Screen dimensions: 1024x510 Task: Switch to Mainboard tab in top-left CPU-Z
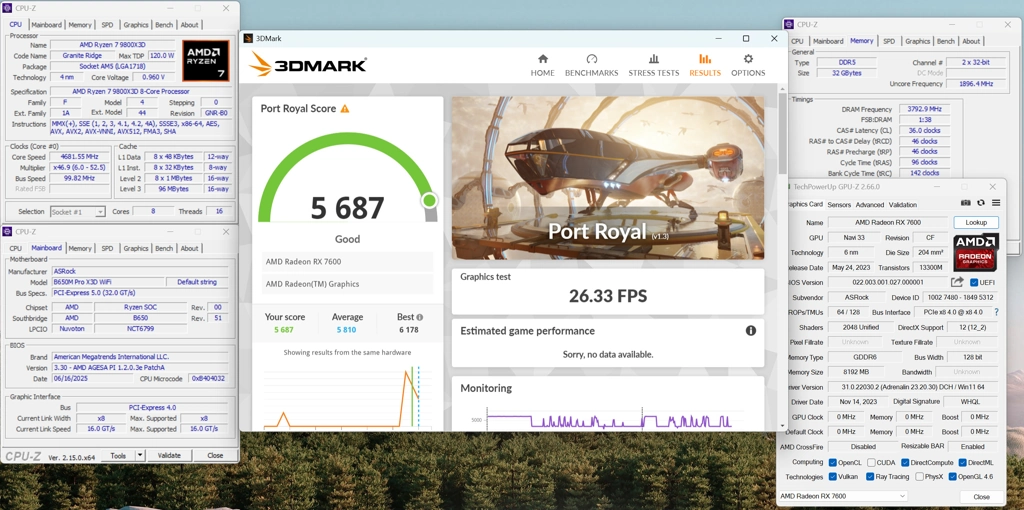pyautogui.click(x=46, y=25)
